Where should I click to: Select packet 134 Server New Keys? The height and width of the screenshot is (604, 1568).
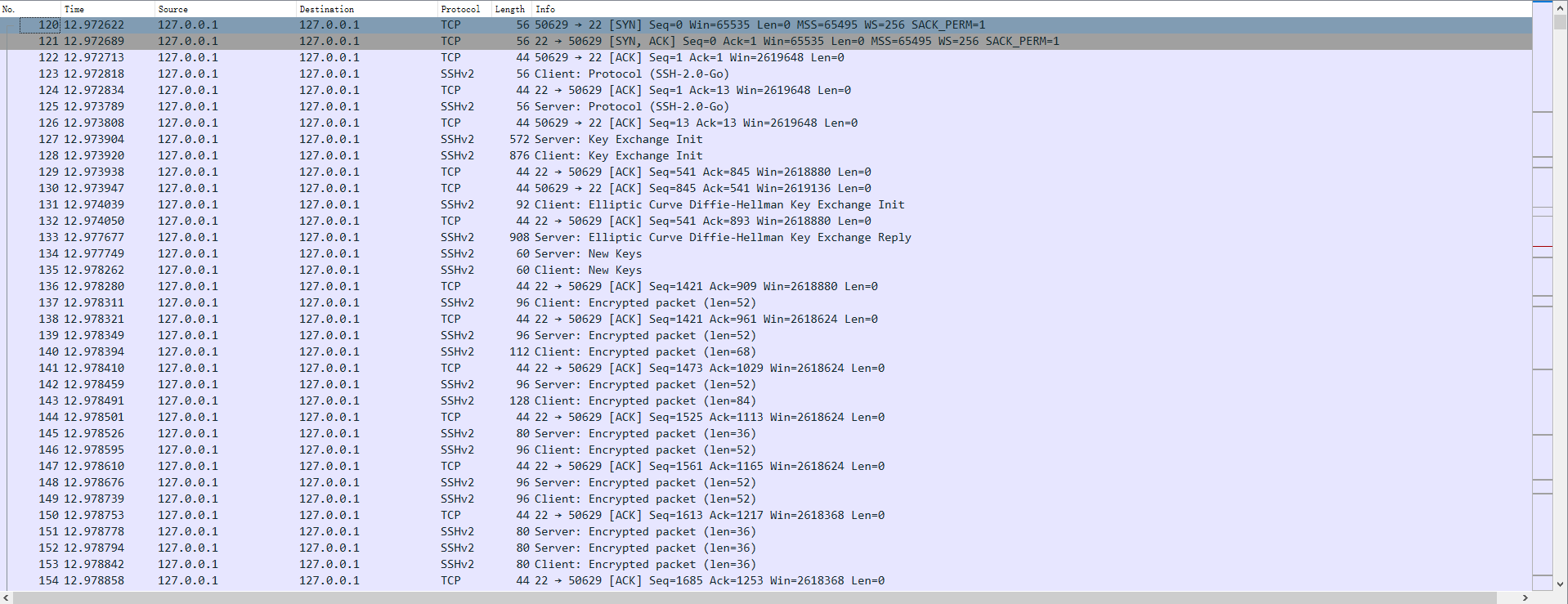[572, 254]
